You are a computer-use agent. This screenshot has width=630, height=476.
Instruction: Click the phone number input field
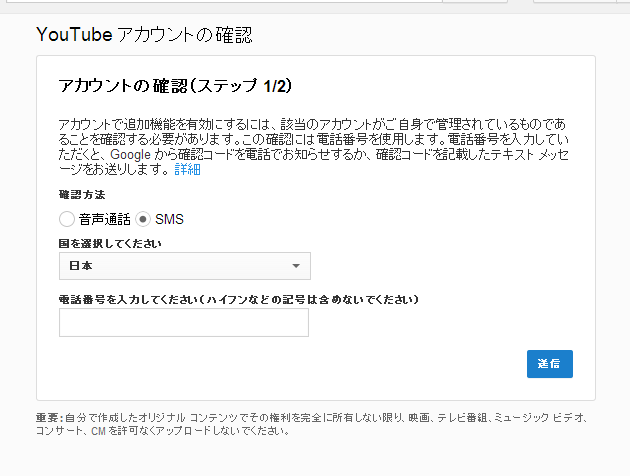tap(184, 323)
